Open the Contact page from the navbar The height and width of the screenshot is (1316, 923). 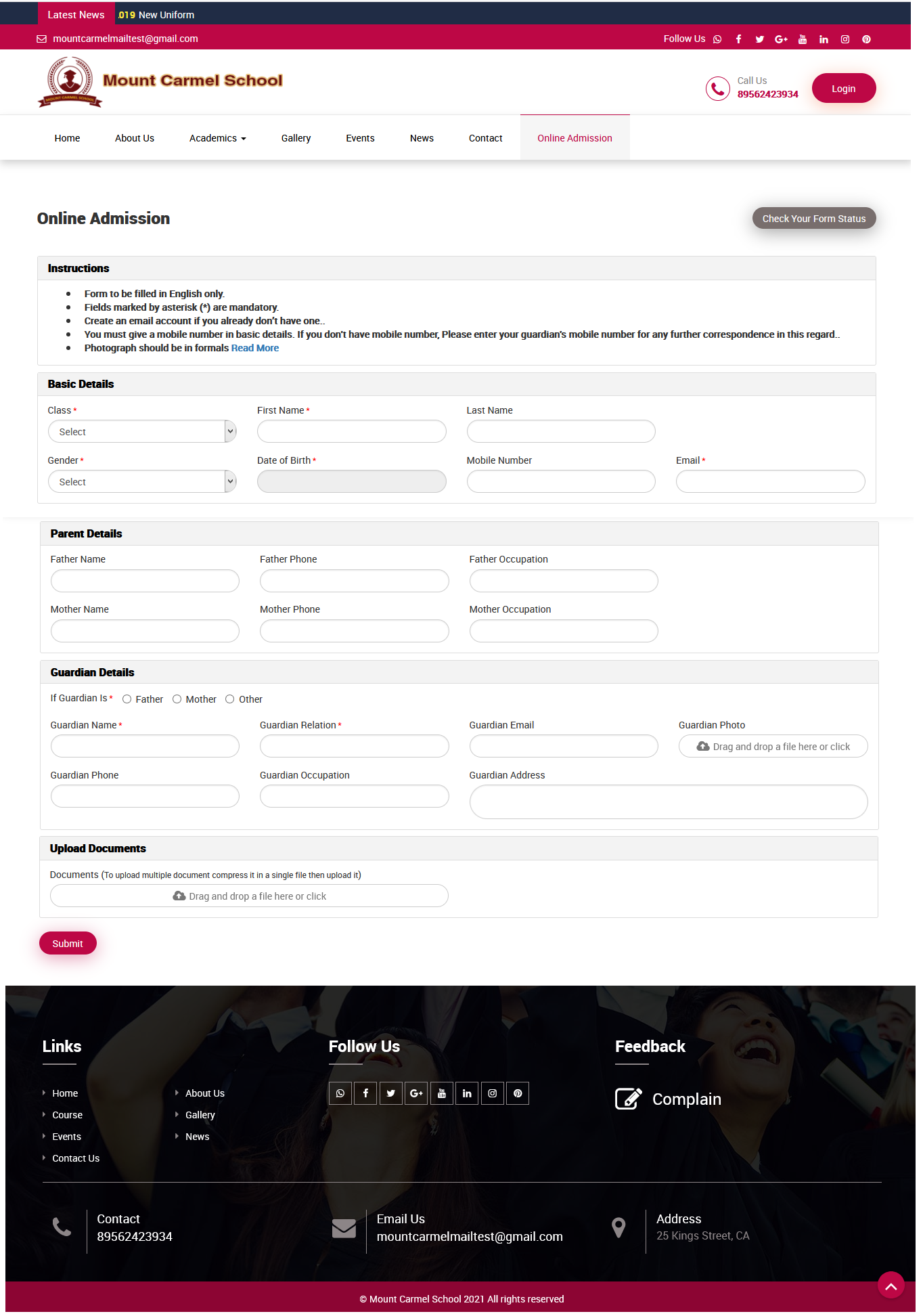[485, 137]
